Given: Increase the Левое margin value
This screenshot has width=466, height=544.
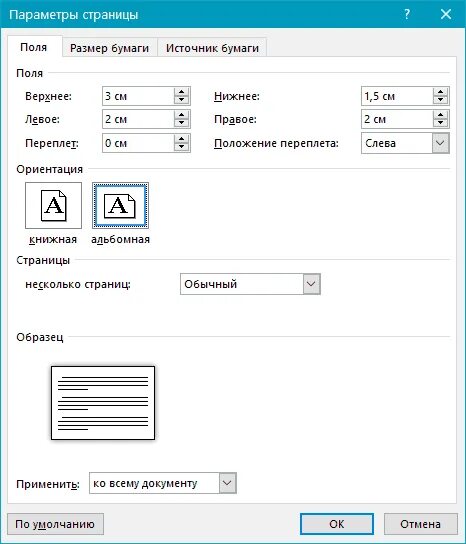Looking at the screenshot, I should coord(181,115).
